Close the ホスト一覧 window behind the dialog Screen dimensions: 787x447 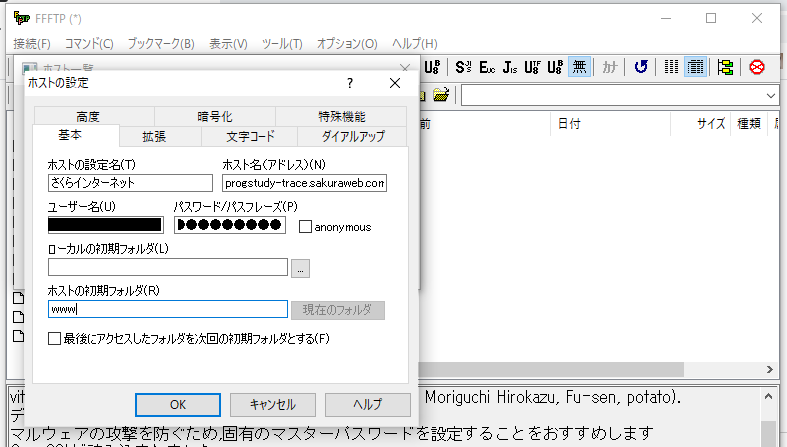coord(405,67)
